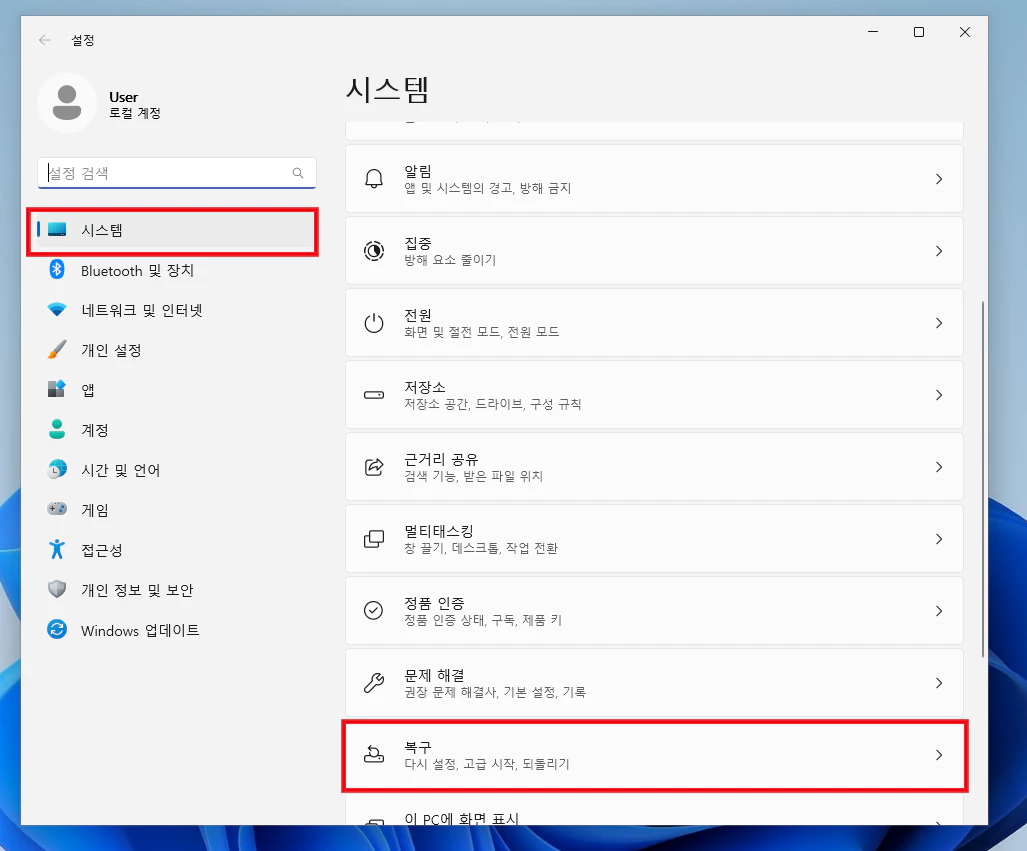
Task: Expand the 전원 settings chevron
Action: coord(938,322)
